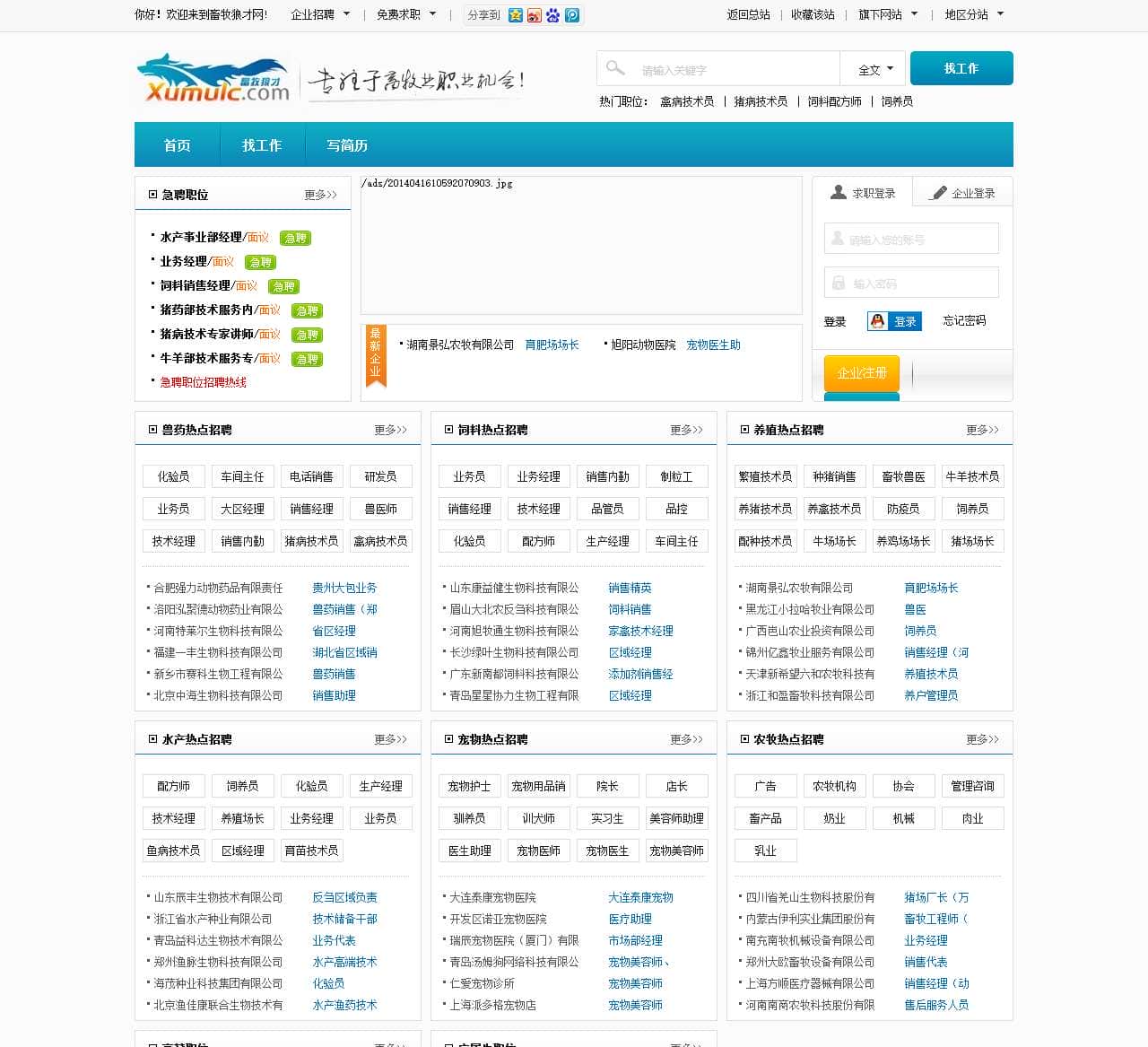Focus the password input field

coord(911,283)
